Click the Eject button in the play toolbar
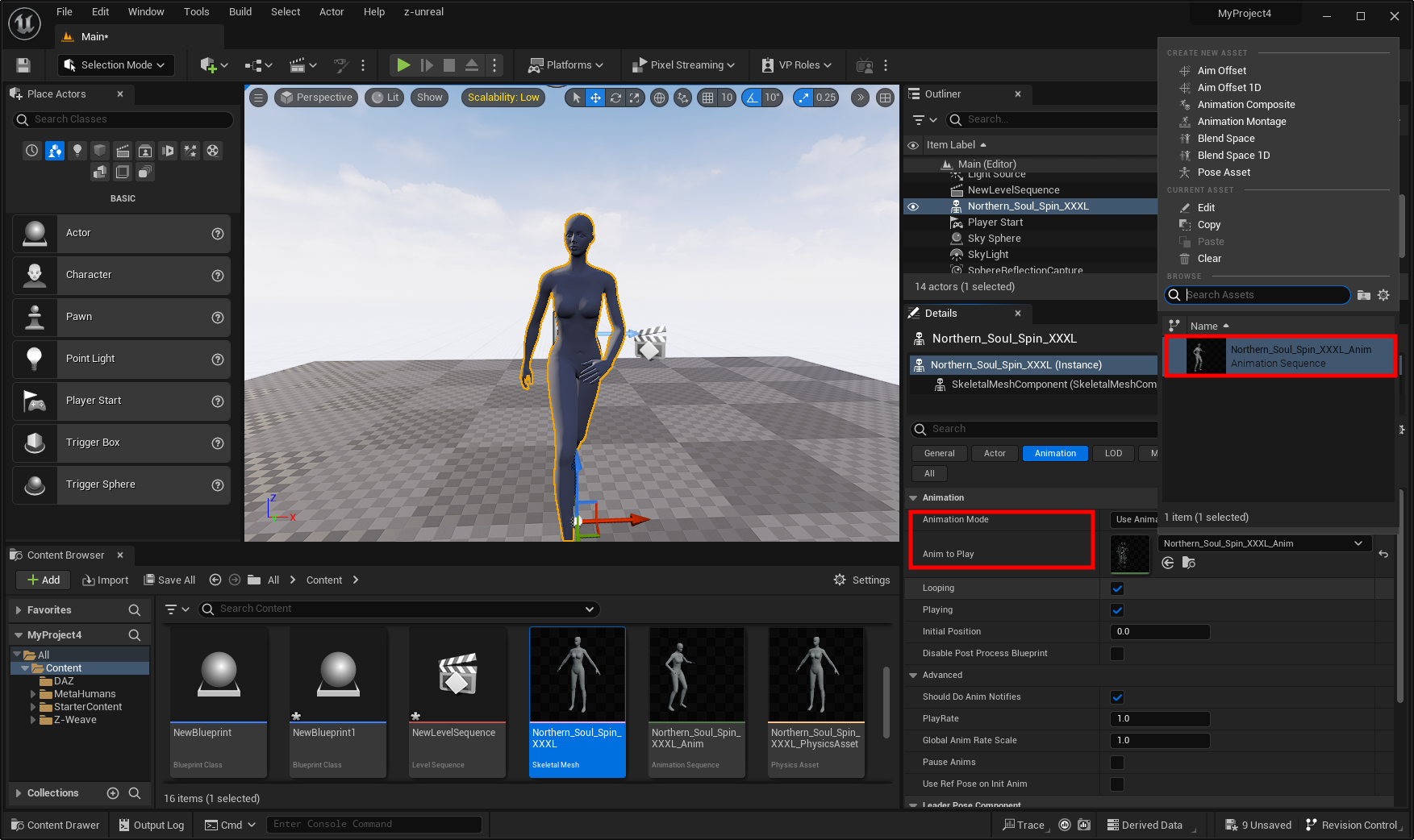The image size is (1414, 840). pos(472,65)
